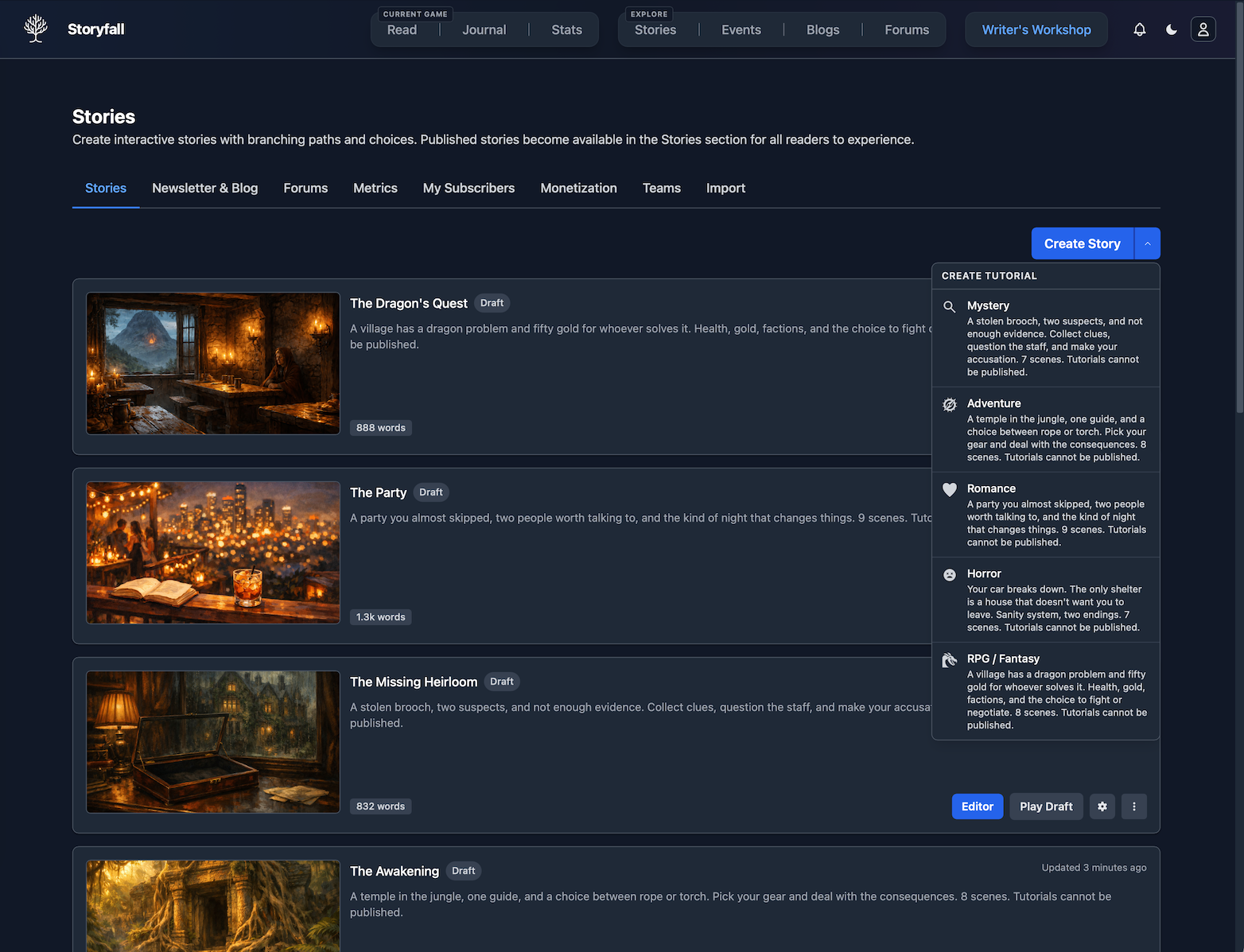Image resolution: width=1244 pixels, height=952 pixels.
Task: Select the Horror face icon
Action: coord(950,574)
